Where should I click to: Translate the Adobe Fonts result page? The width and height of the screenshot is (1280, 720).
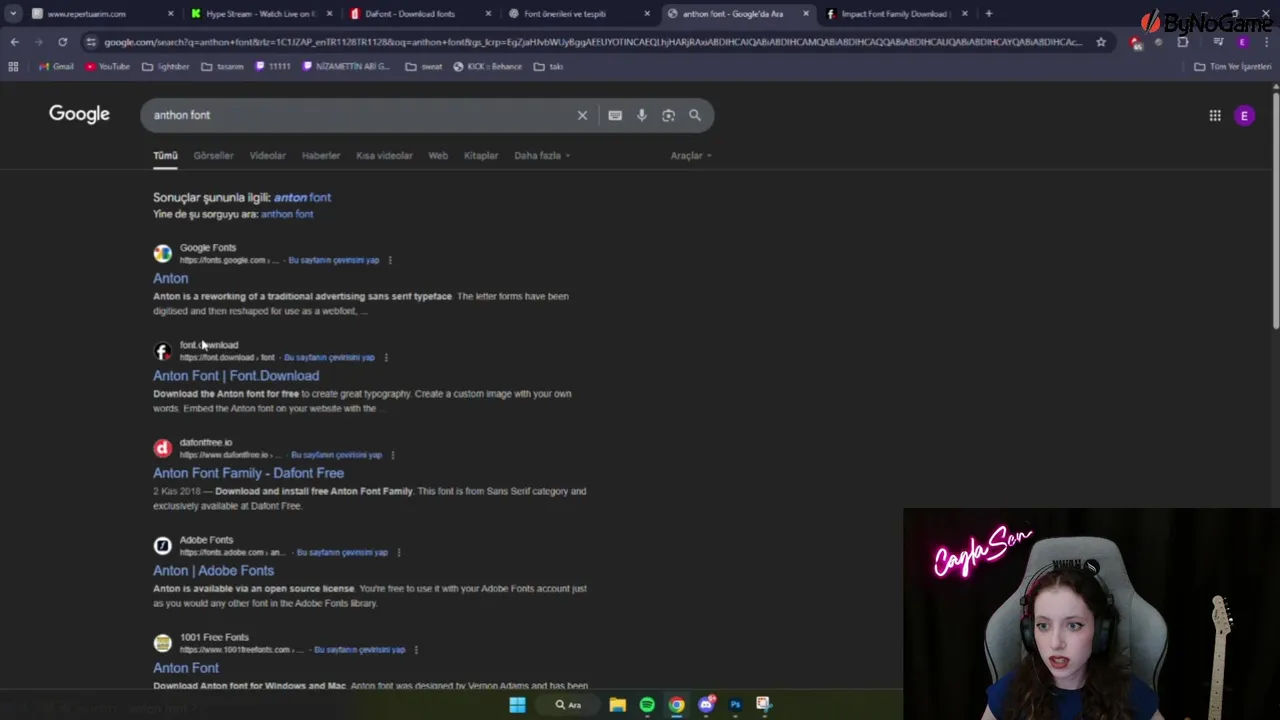click(343, 552)
